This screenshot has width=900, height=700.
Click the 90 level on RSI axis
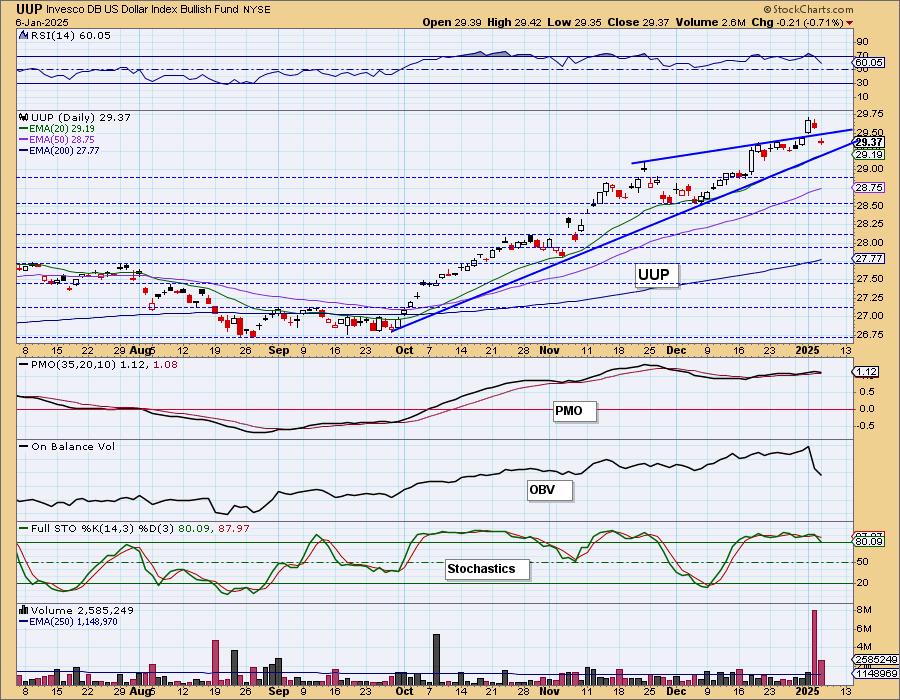(862, 41)
